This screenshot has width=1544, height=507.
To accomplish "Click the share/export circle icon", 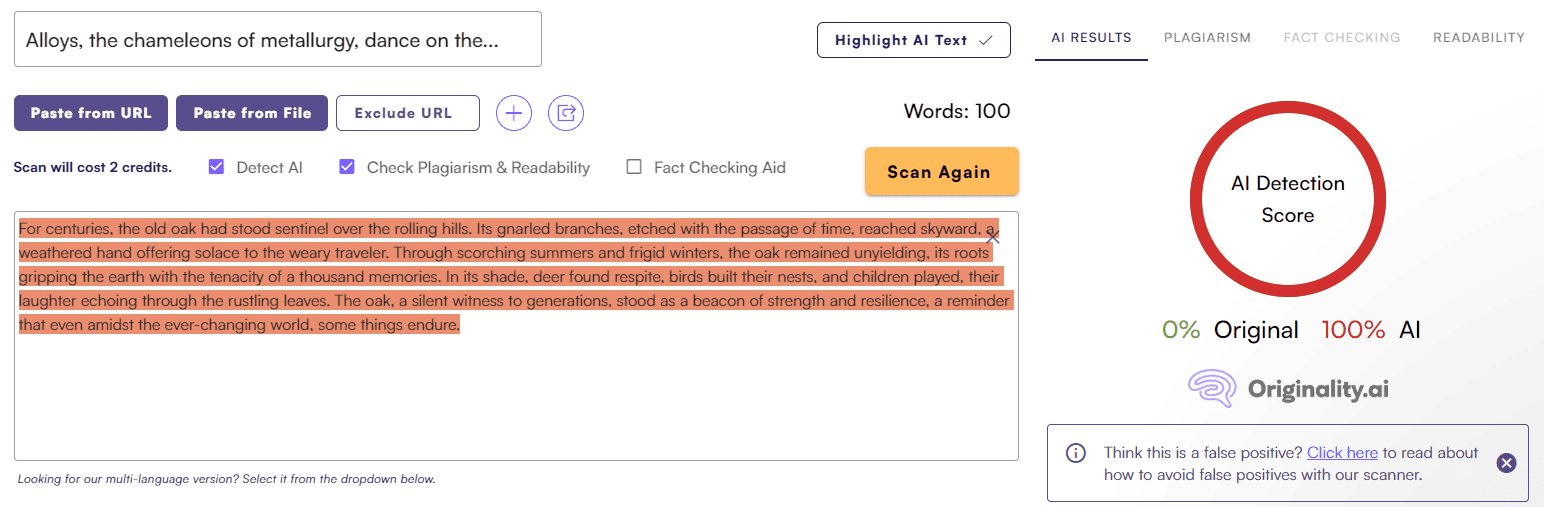I will pyautogui.click(x=566, y=113).
